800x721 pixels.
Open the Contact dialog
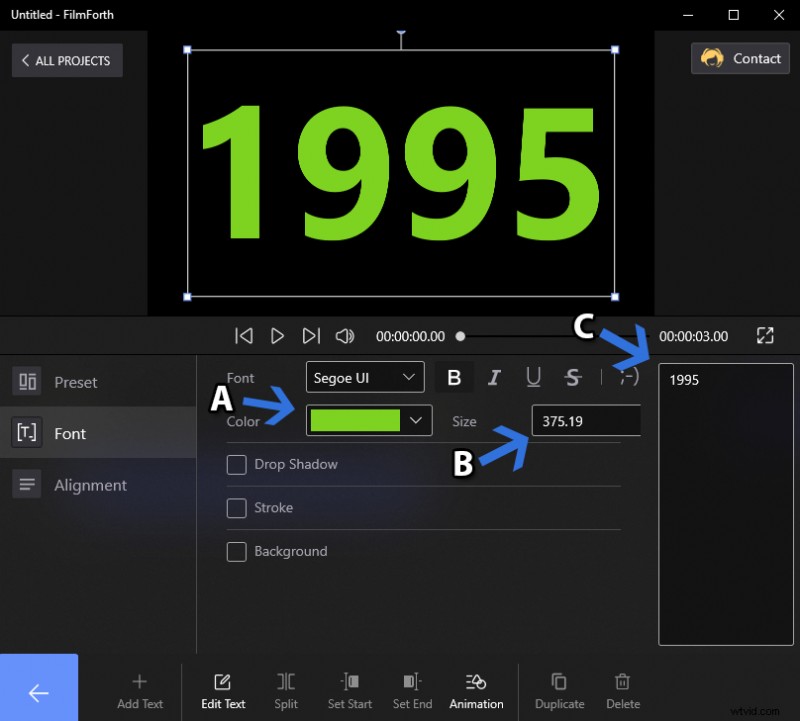point(740,58)
